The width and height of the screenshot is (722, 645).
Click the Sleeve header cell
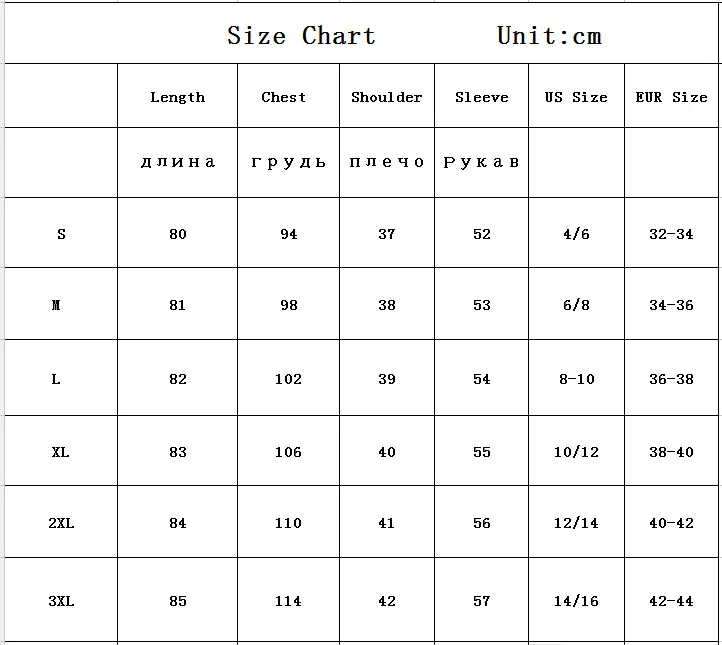pyautogui.click(x=482, y=96)
